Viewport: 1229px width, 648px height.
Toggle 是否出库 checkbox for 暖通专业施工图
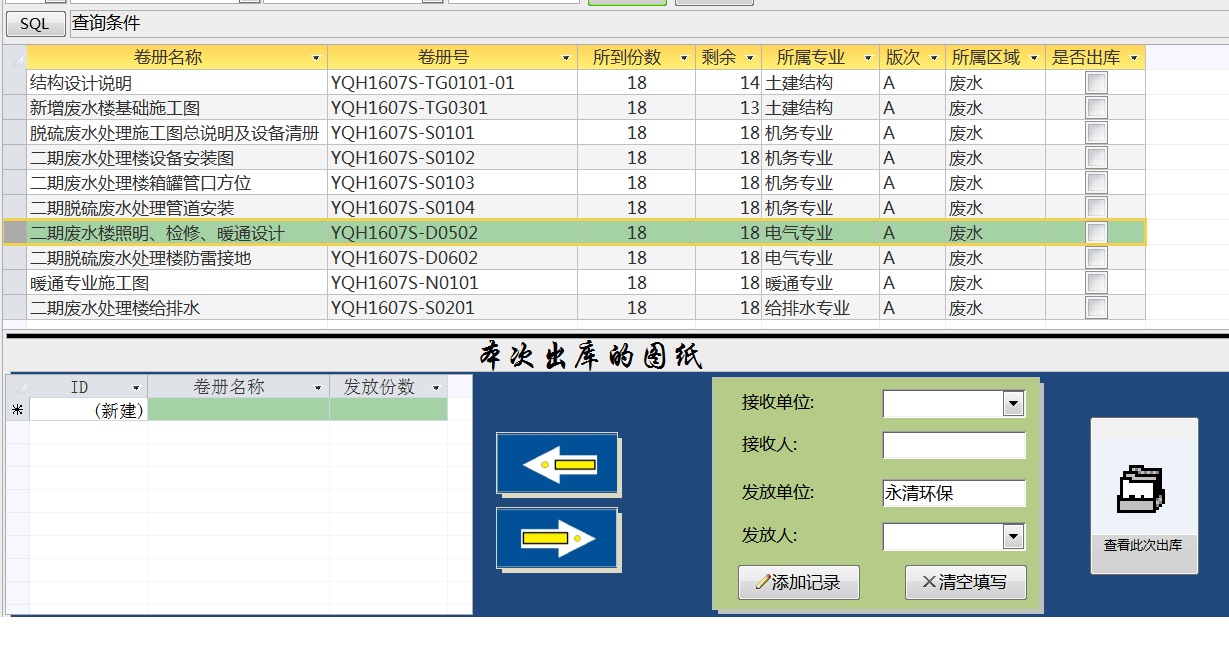pos(1096,283)
